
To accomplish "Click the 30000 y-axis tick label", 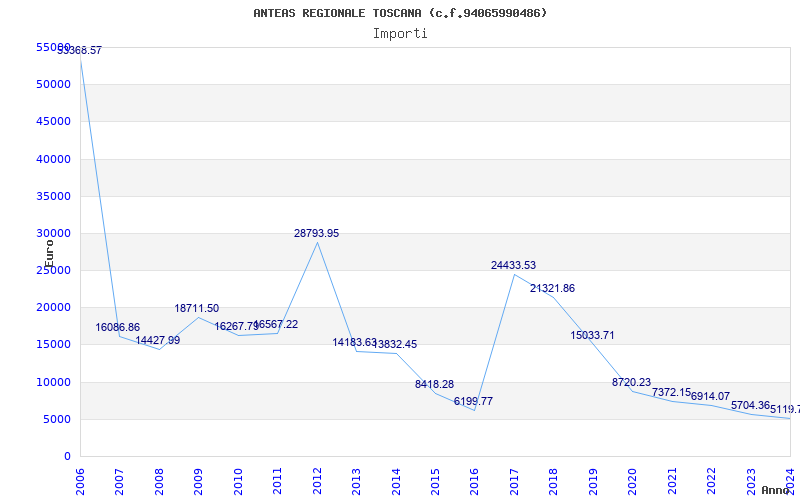I will (x=54, y=233).
